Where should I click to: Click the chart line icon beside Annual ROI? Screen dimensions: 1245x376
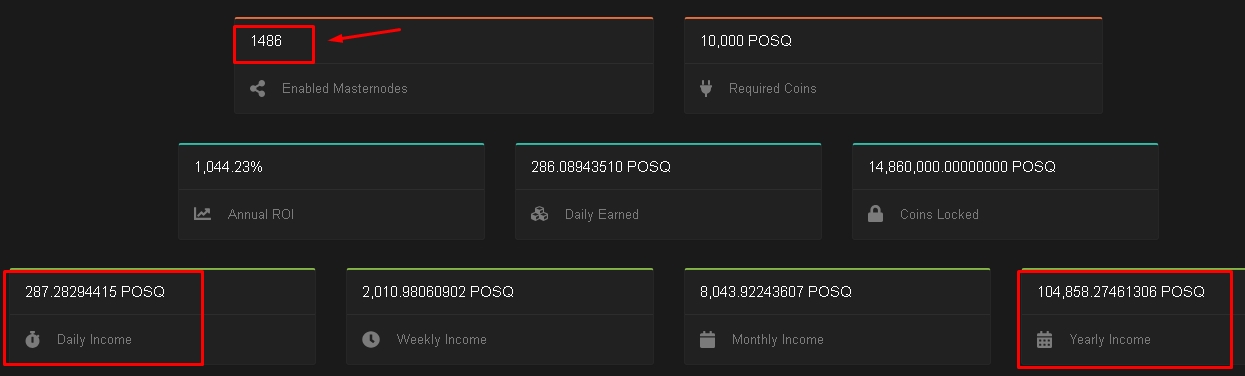[x=203, y=214]
